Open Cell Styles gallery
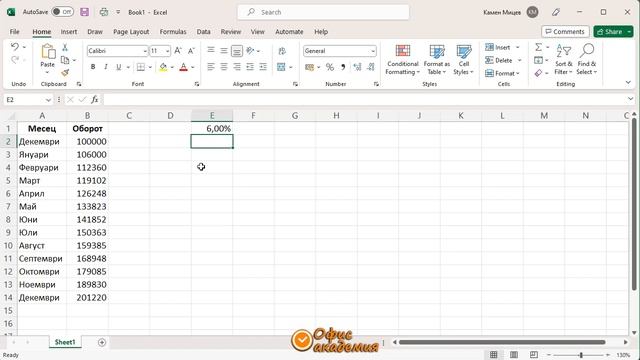Viewport: 640px width, 360px height. pos(464,60)
